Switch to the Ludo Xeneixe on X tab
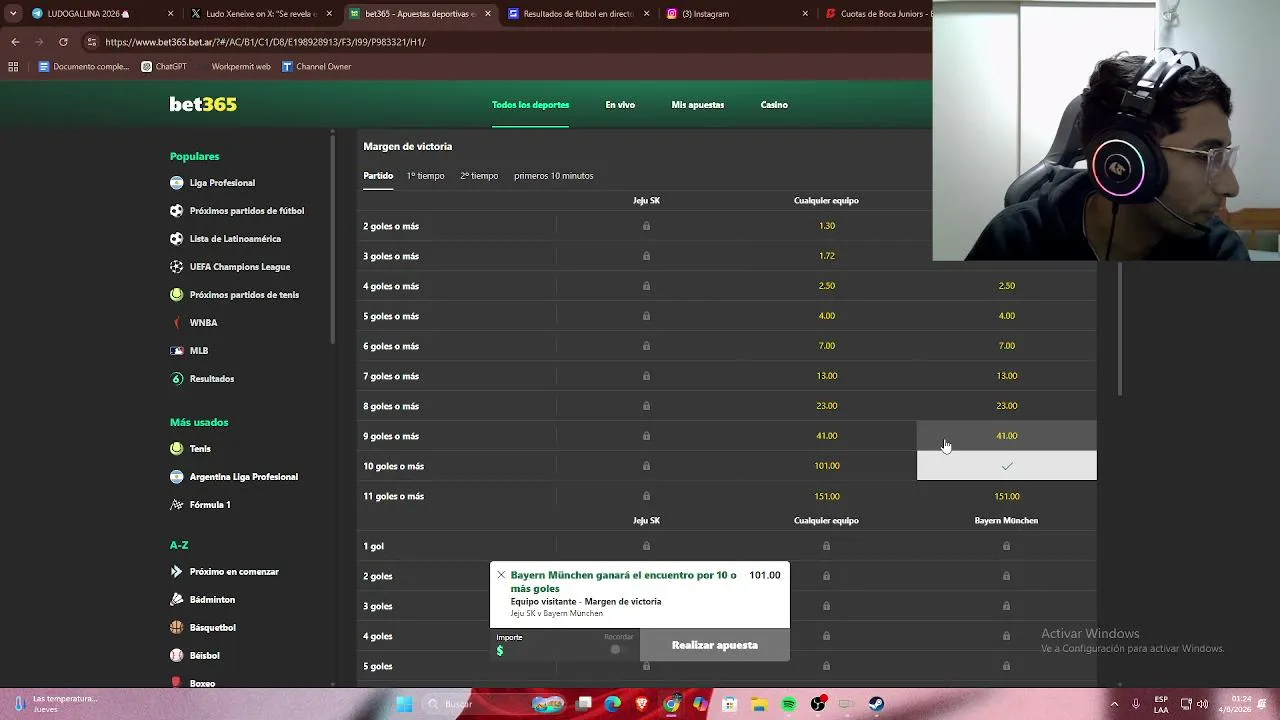This screenshot has height=720, width=1280. pyautogui.click(x=260, y=14)
